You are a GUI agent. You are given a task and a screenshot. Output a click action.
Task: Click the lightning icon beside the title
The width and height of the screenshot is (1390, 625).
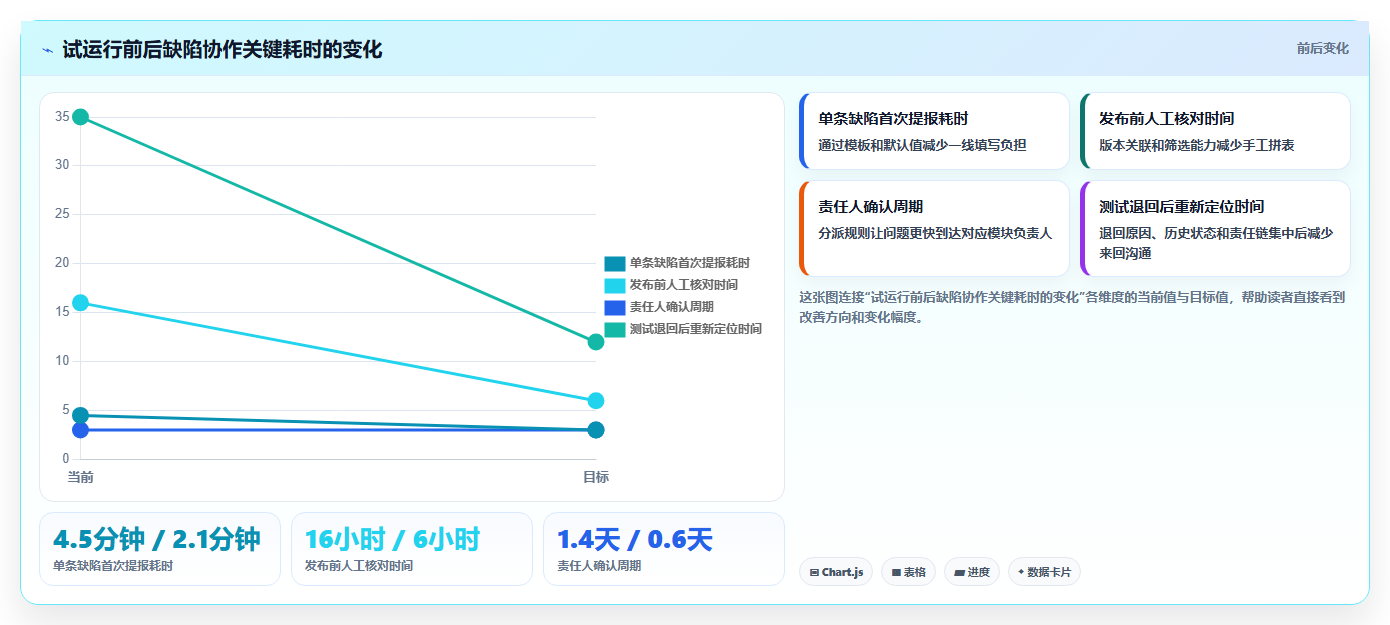tap(48, 50)
